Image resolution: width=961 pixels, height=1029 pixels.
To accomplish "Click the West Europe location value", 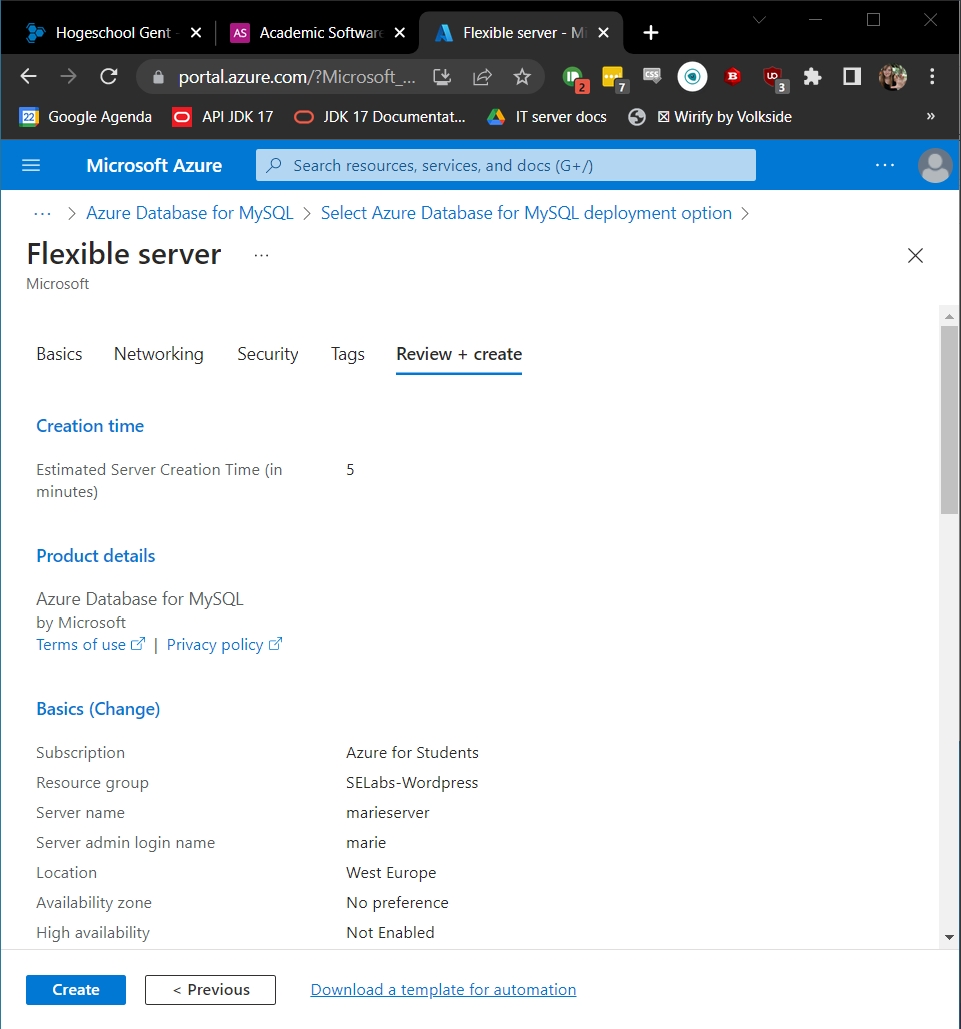I will click(391, 873).
